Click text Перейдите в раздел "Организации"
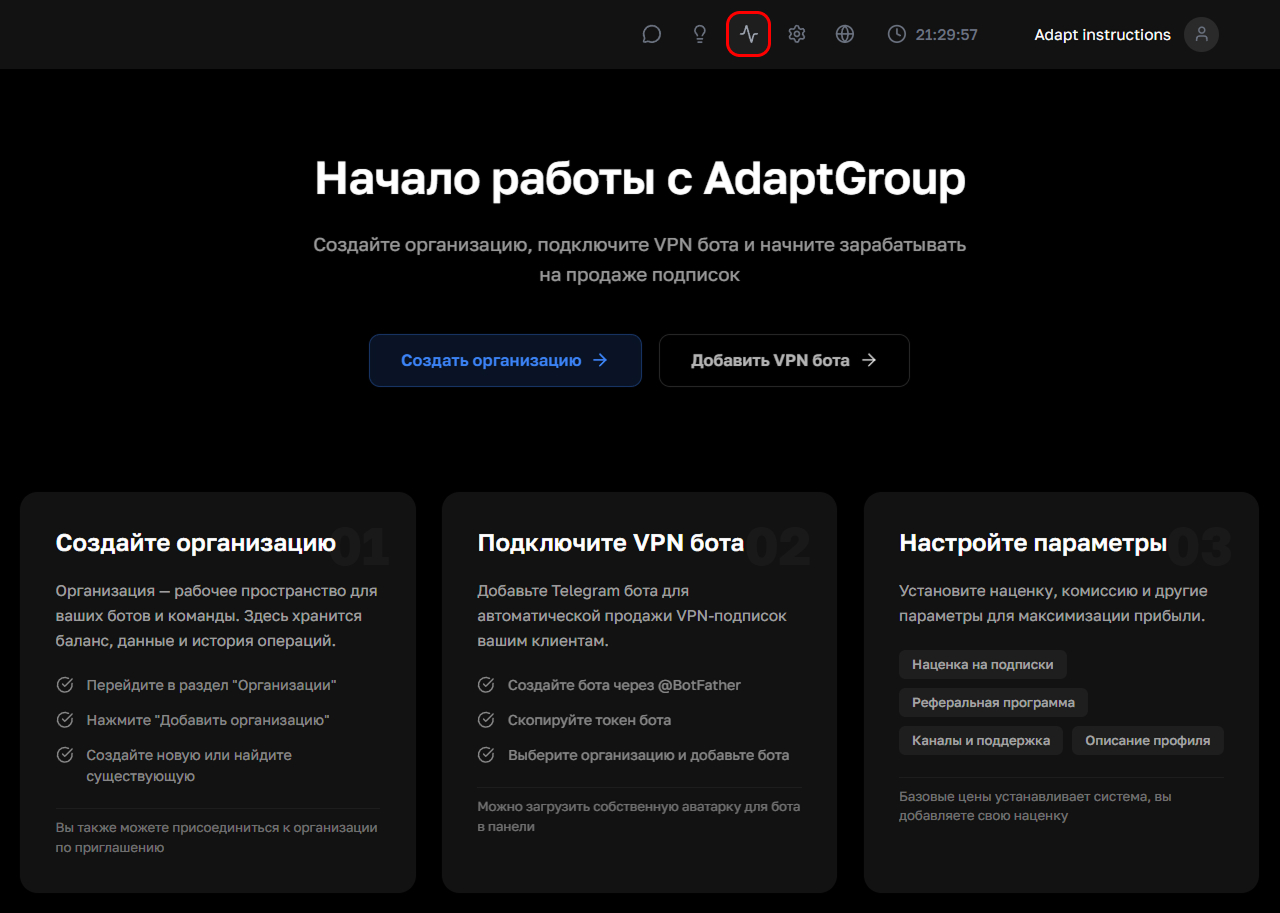The image size is (1280, 913). coord(211,685)
